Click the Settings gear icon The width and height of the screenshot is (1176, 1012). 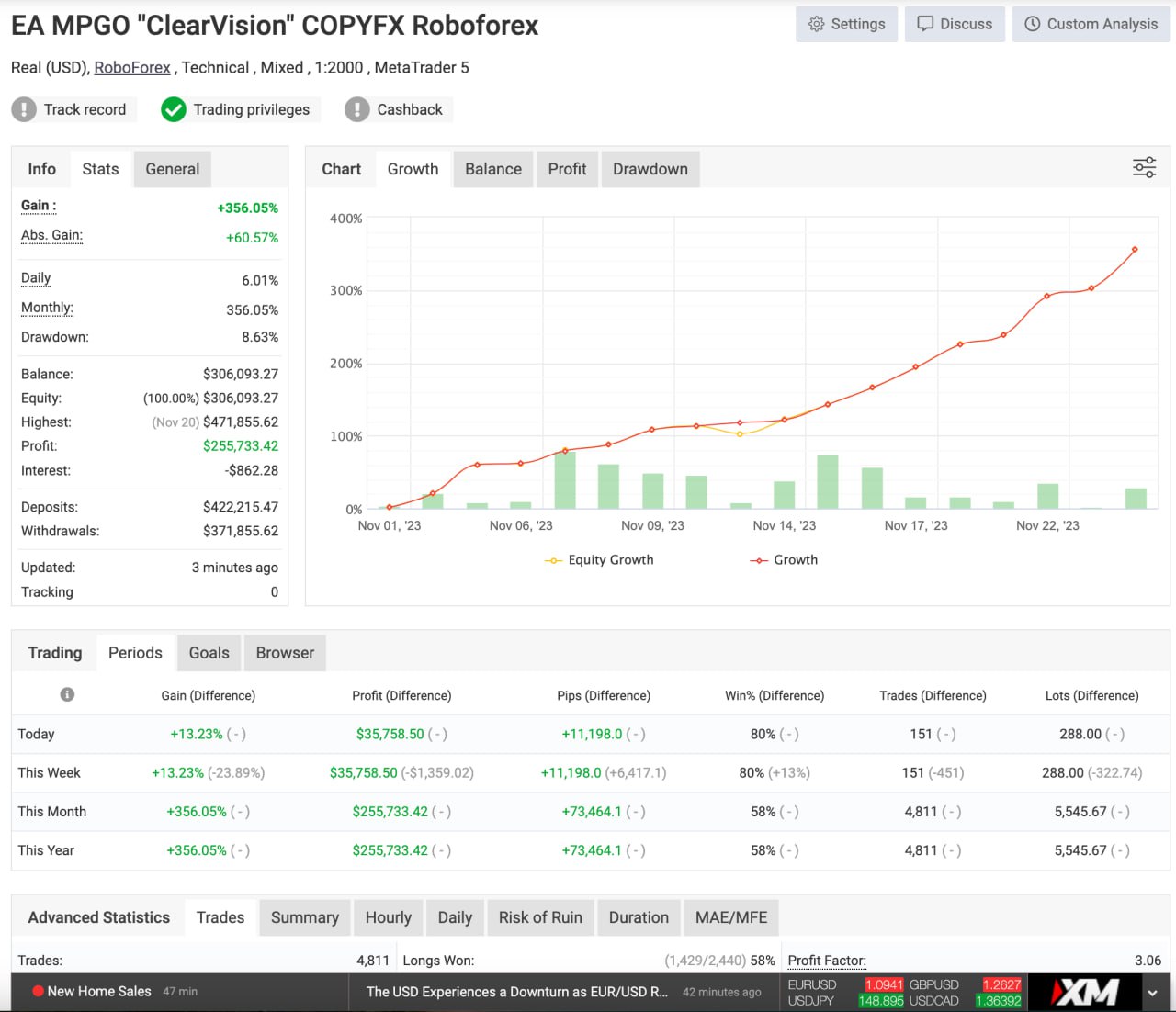click(816, 24)
